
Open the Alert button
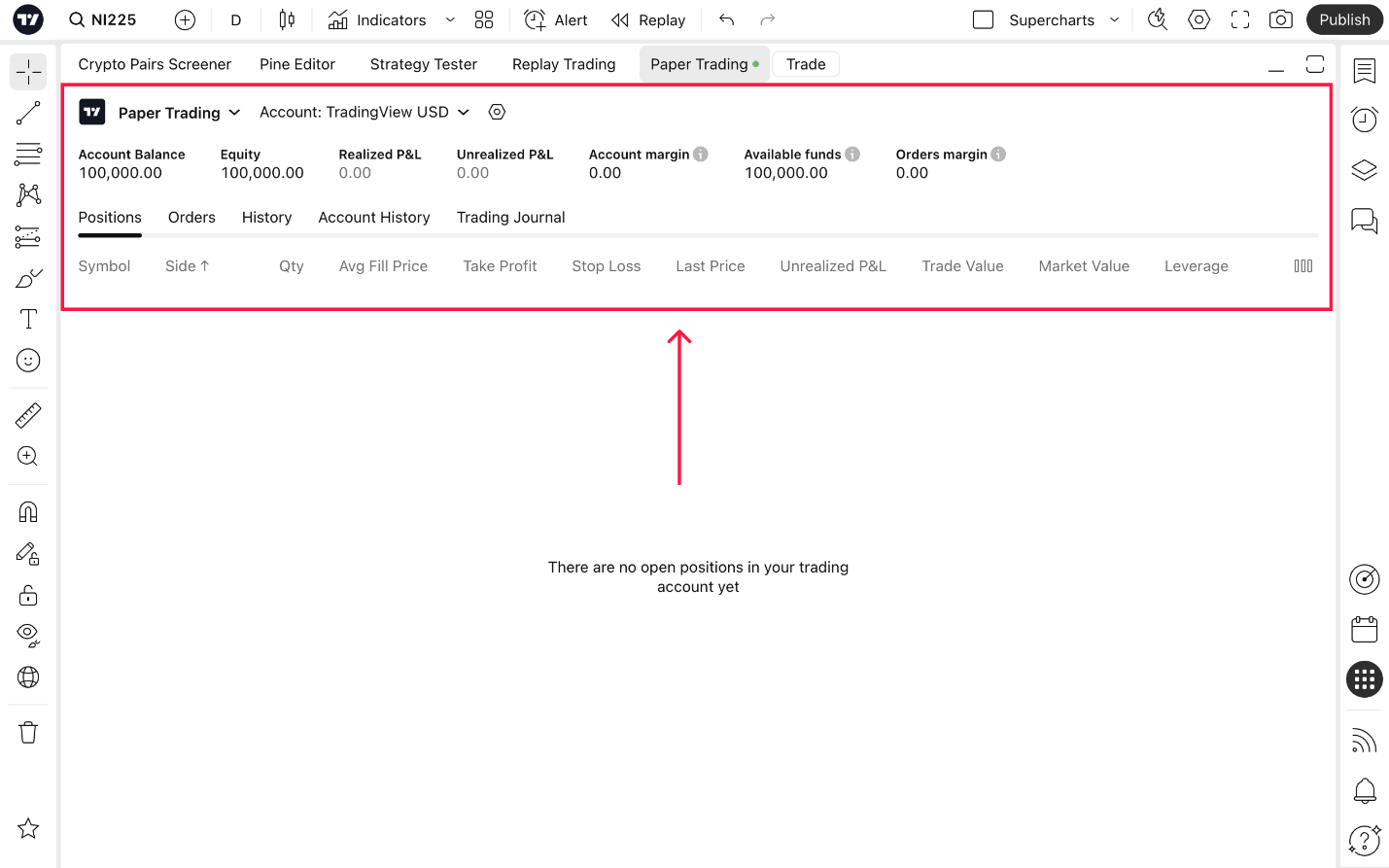[x=556, y=19]
